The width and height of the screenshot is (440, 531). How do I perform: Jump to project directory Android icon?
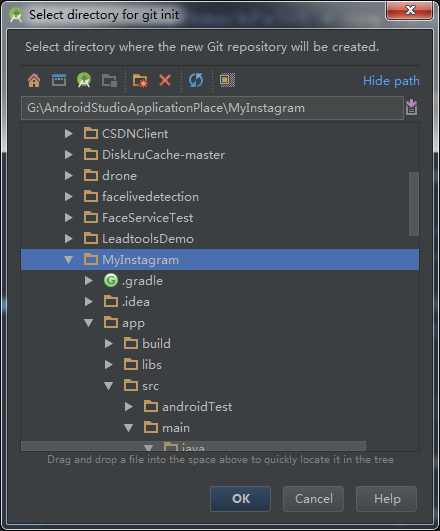(x=84, y=80)
